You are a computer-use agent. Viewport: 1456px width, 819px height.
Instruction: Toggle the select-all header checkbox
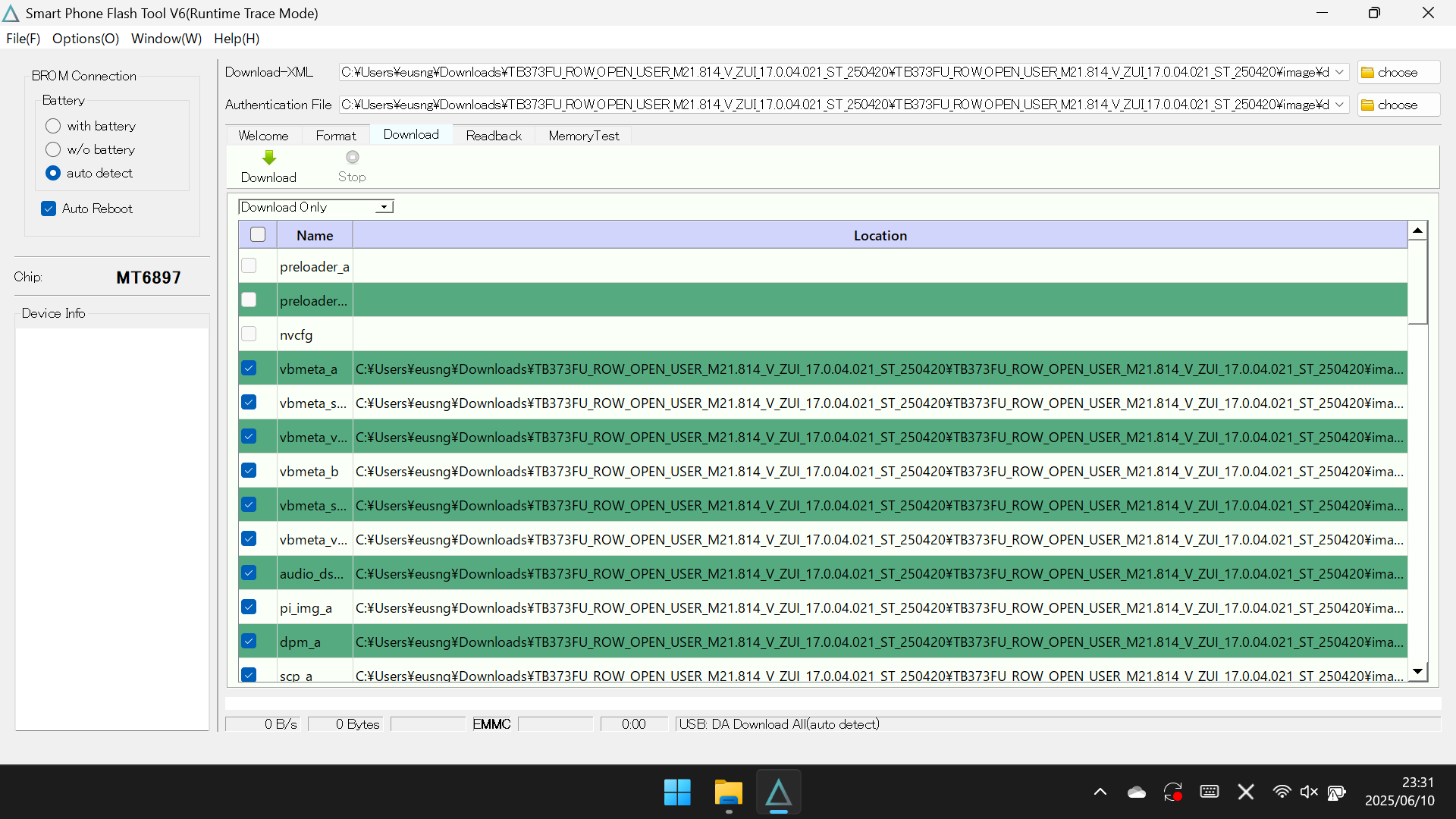[x=258, y=235]
